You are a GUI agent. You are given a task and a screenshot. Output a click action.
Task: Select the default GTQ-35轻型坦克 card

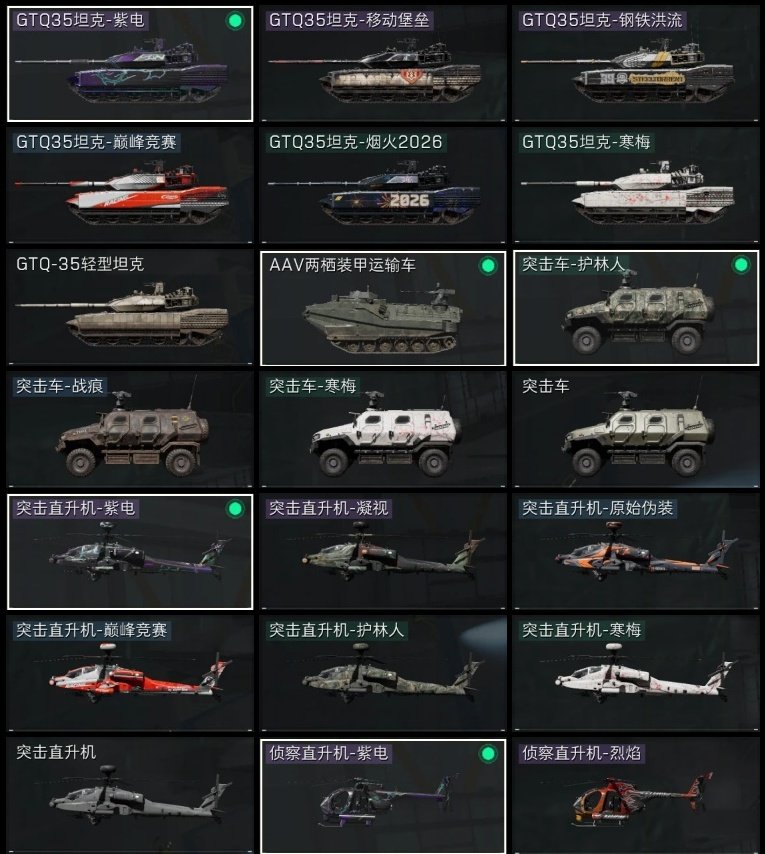click(130, 308)
